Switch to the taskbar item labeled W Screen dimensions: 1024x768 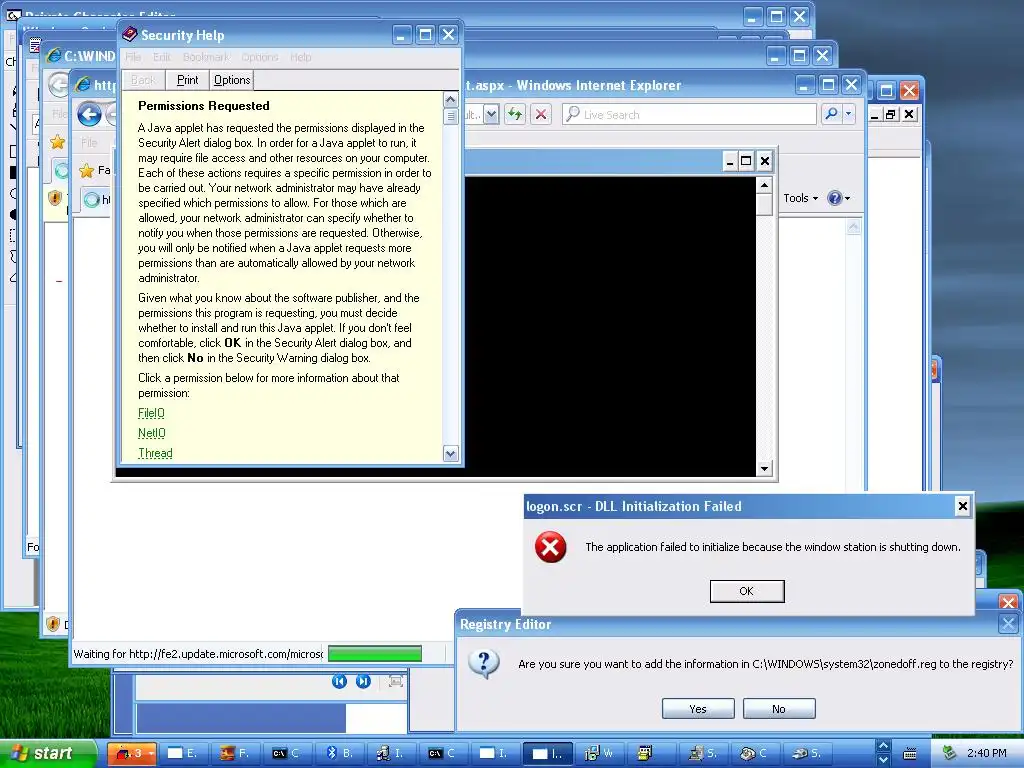(x=599, y=753)
